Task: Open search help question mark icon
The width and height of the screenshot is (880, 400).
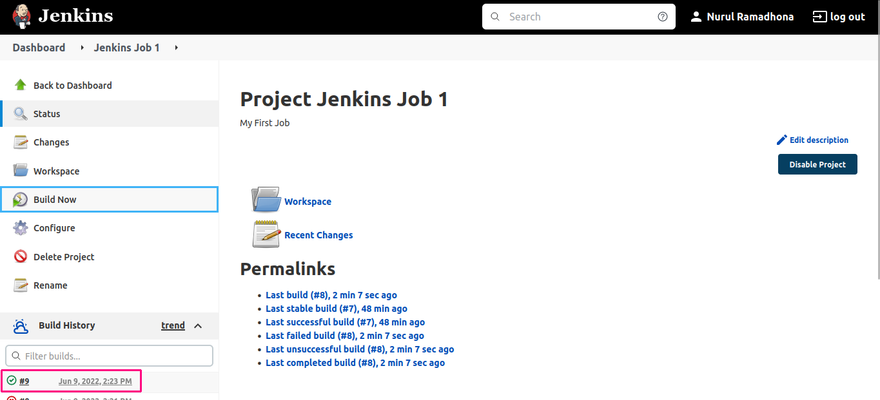Action: (x=662, y=17)
